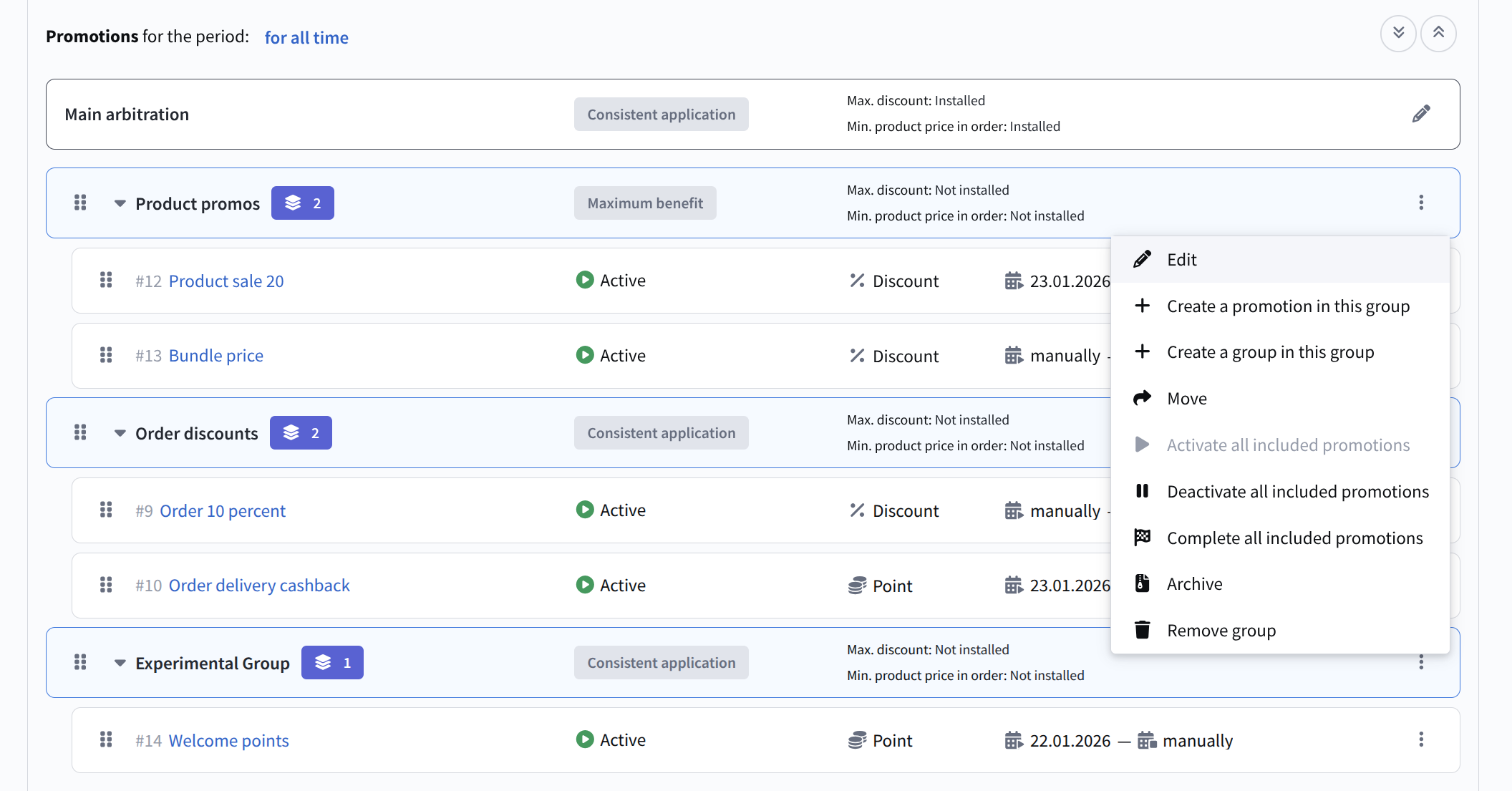Collapse the Product promos group

(120, 203)
